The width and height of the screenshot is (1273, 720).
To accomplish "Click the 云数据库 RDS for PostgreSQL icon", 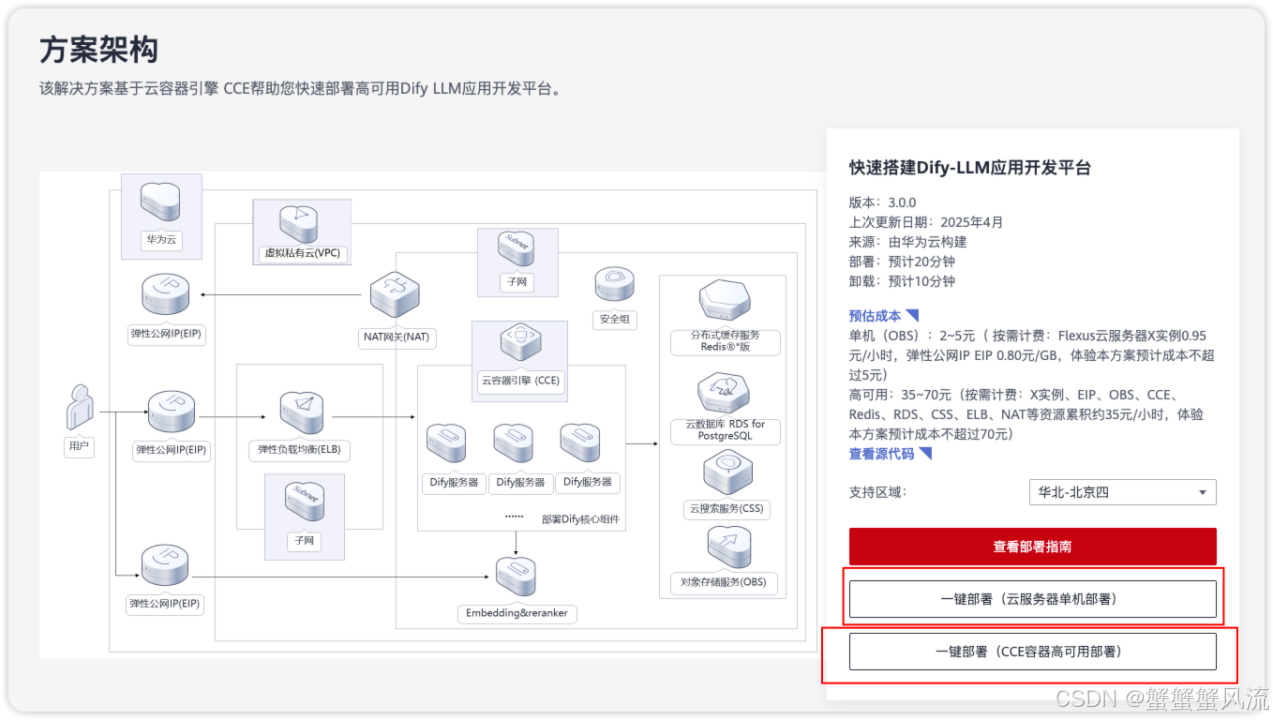I will click(724, 393).
